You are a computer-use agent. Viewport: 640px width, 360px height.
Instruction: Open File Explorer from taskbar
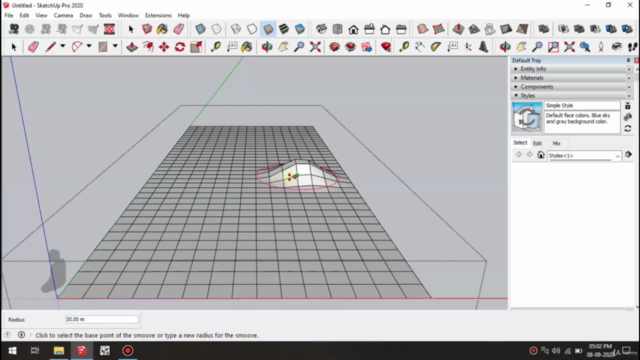tap(58, 351)
